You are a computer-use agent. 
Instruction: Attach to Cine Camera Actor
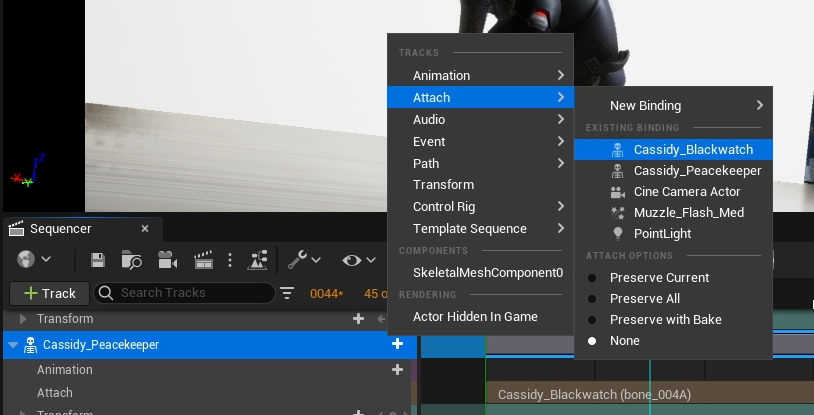(x=673, y=192)
